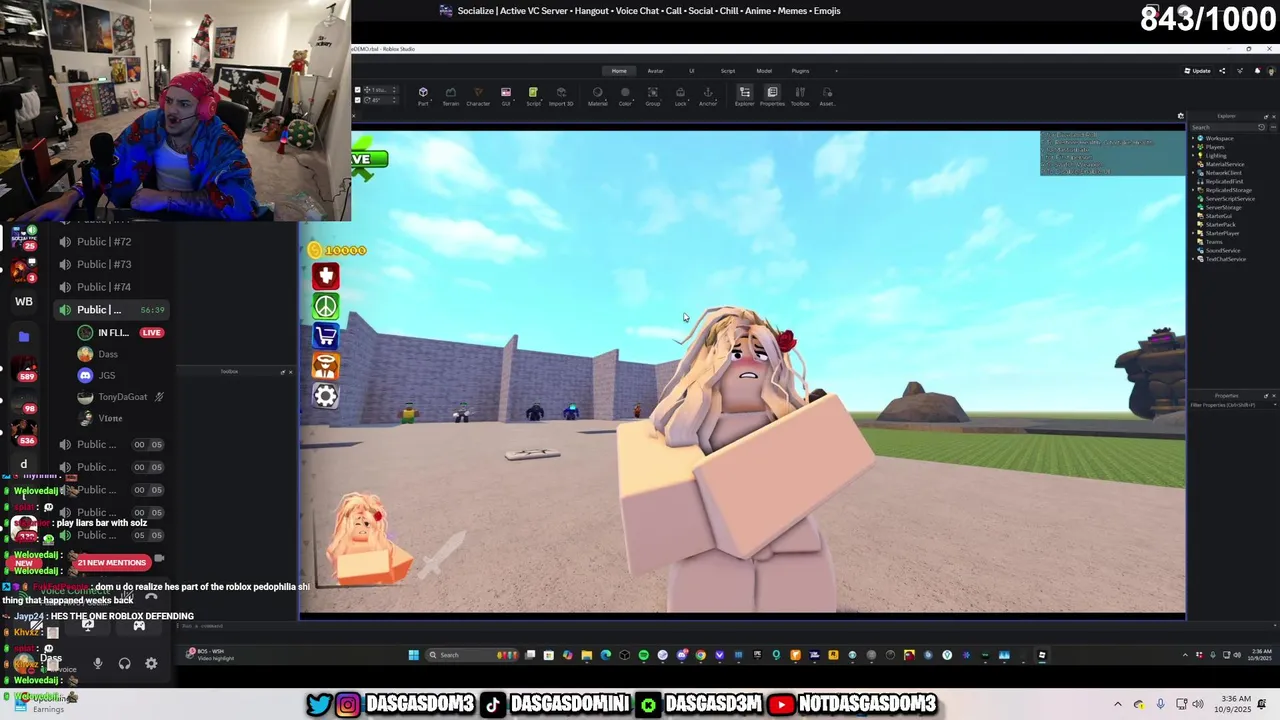Join Discord voice channel Public | #73
Screen dimensions: 1280x720
(105, 264)
